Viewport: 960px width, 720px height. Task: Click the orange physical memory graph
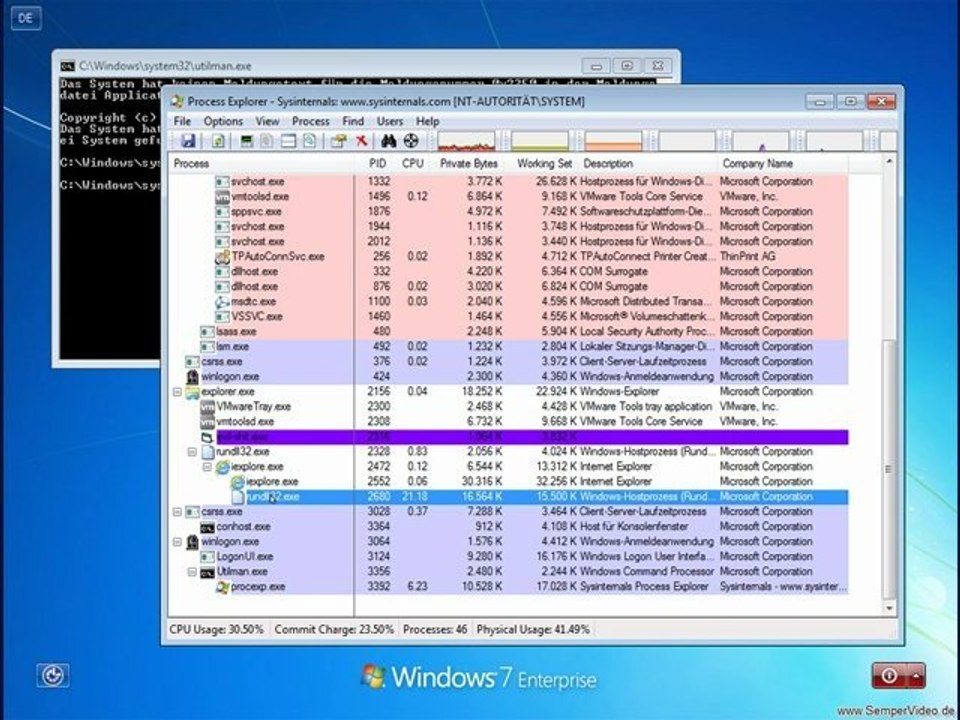point(613,141)
